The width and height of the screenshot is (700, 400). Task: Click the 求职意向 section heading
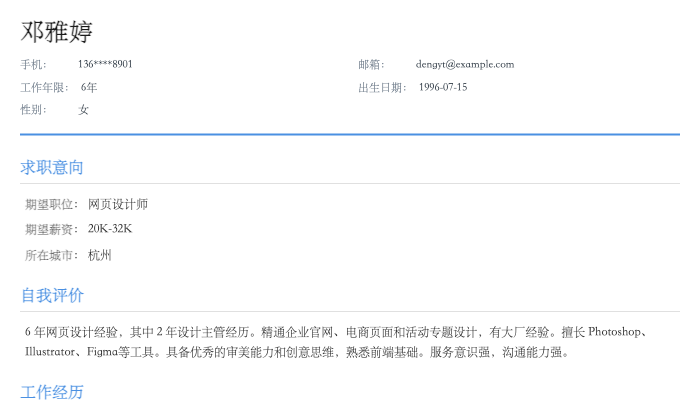coord(52,167)
